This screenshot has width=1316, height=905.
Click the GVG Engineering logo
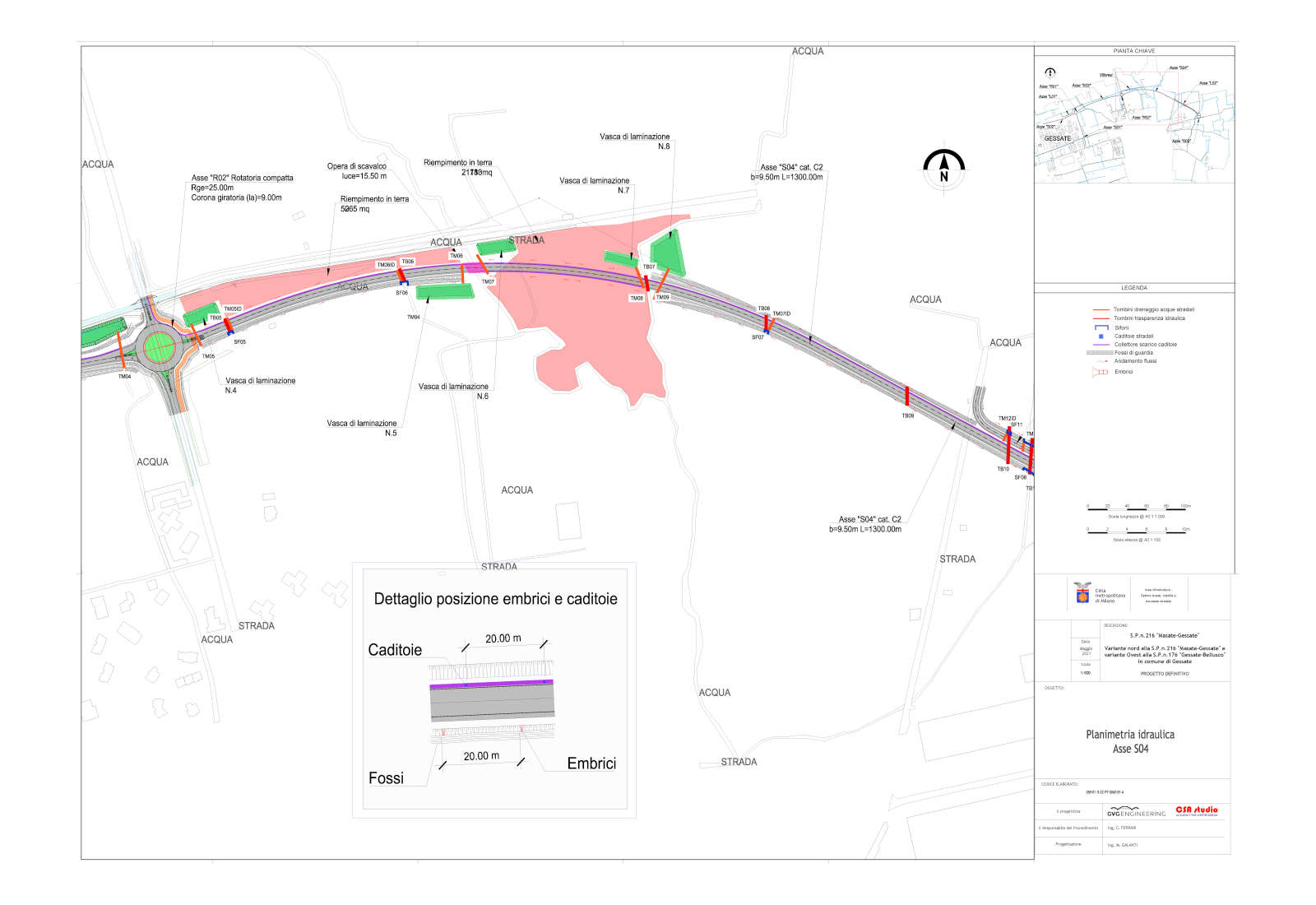[1136, 811]
